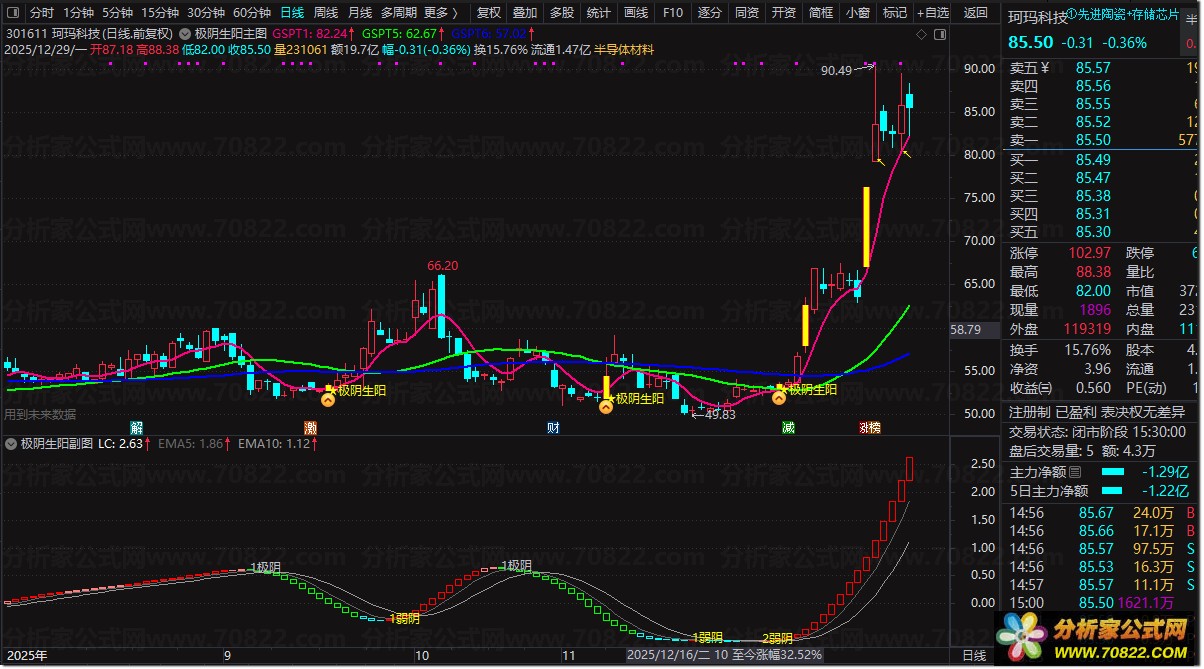
Task: Click the 买一 price 85.49
Action: tap(1094, 159)
